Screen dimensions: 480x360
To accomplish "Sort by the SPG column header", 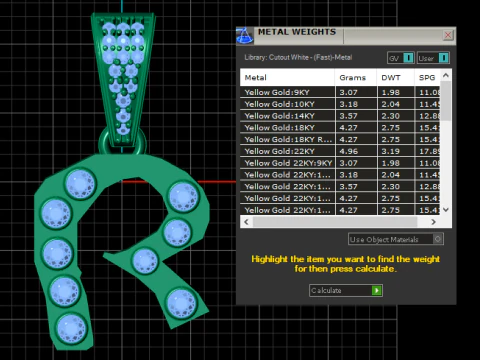I will (427, 78).
